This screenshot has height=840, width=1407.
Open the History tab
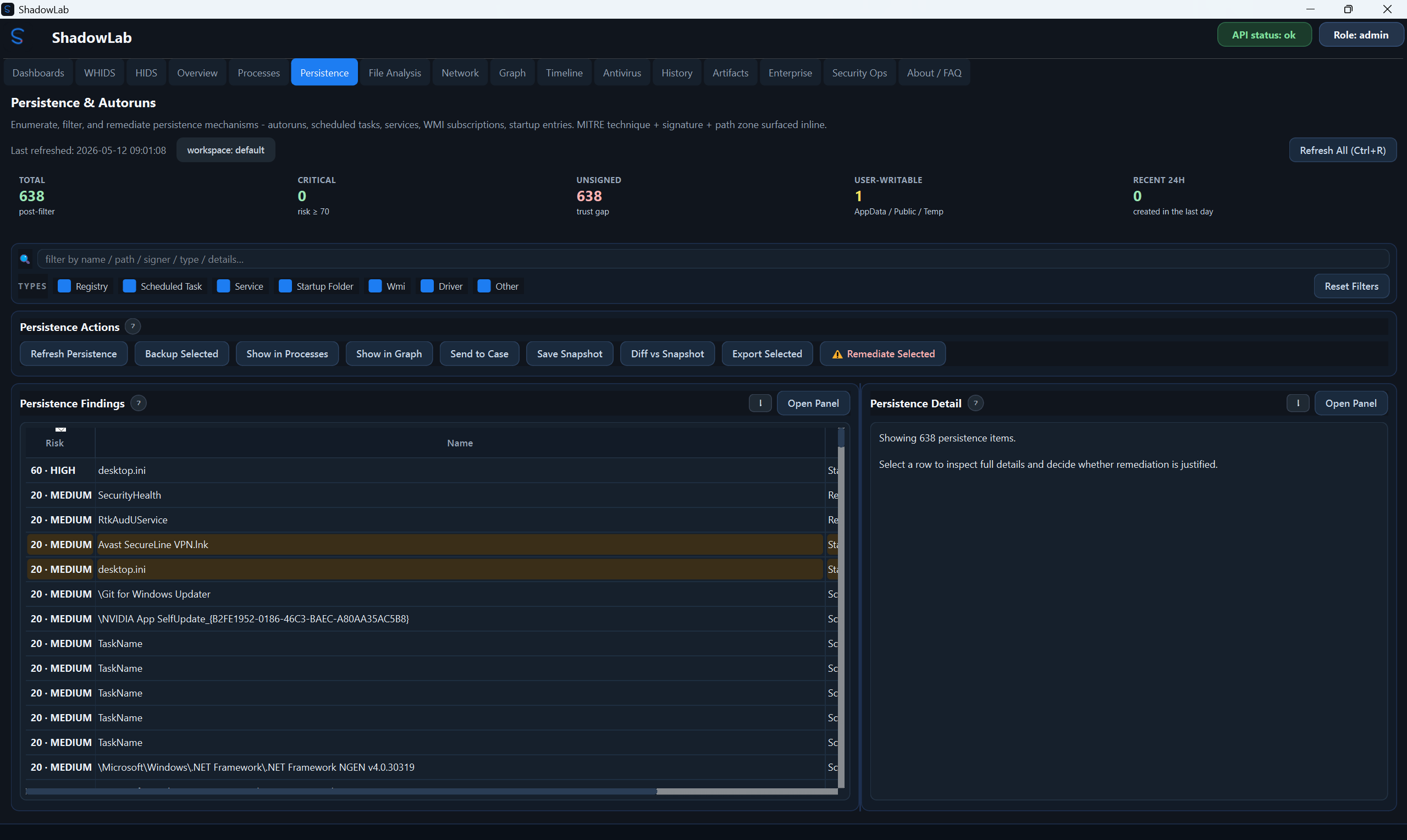(x=677, y=73)
